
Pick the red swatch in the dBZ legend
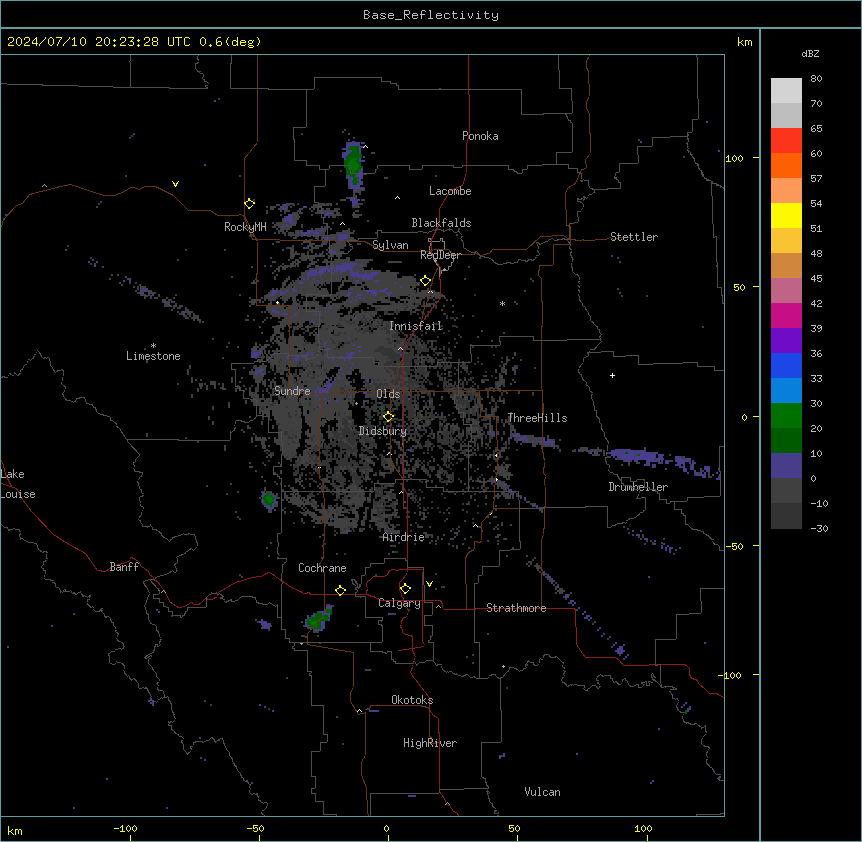point(786,141)
